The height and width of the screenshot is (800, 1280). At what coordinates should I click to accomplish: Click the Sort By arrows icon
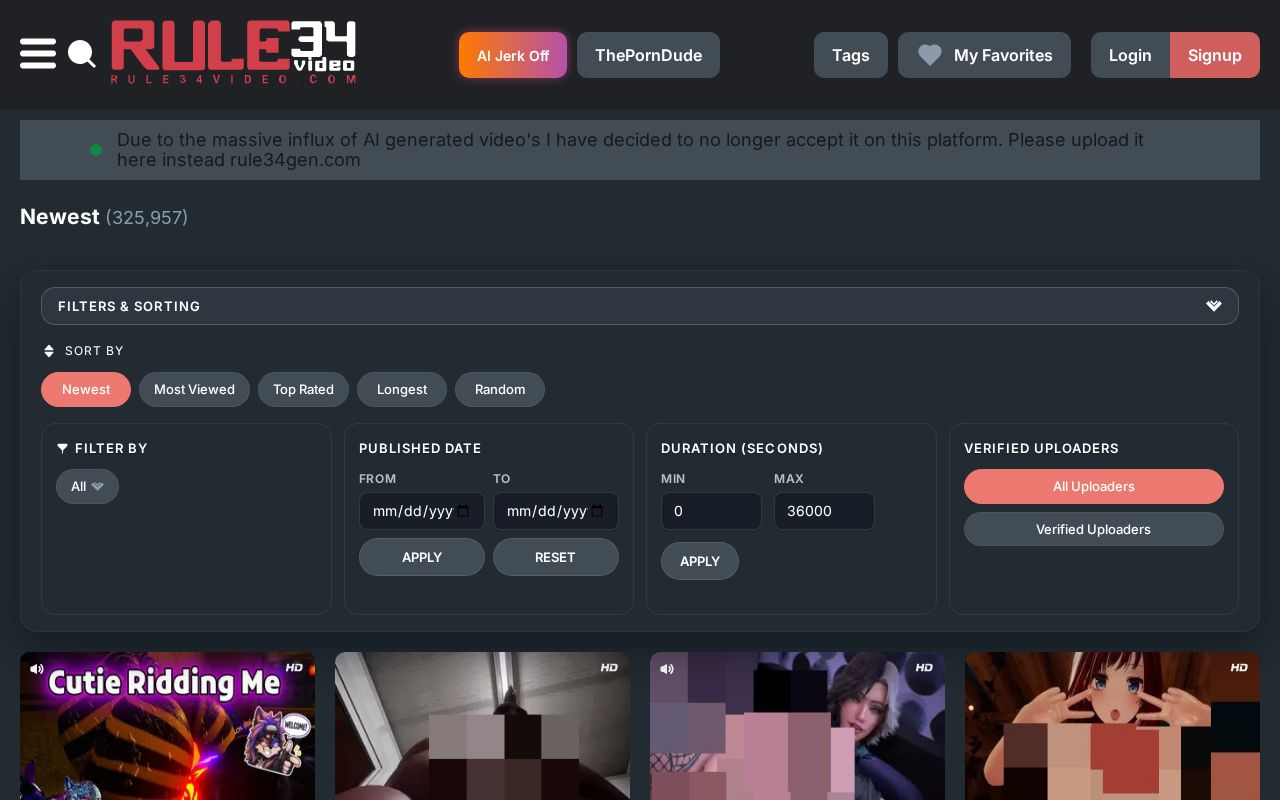coord(49,351)
